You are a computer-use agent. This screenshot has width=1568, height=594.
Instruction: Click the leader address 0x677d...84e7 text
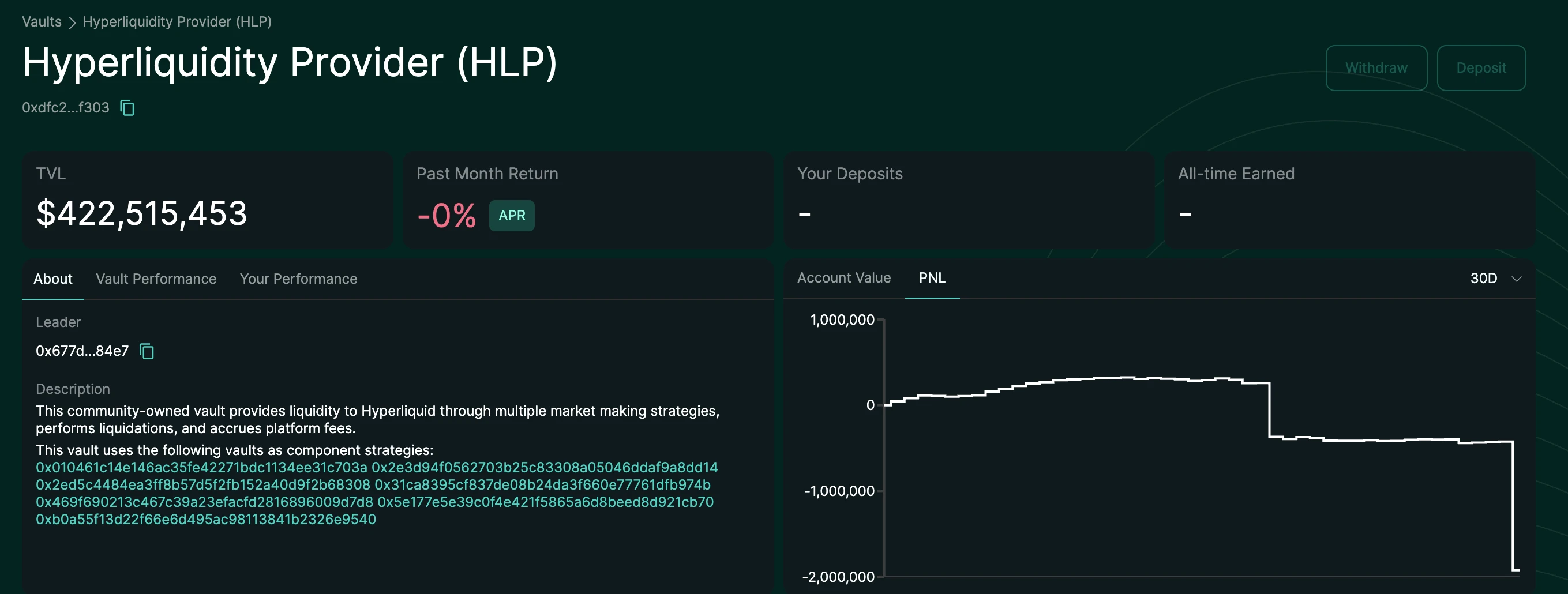coord(82,351)
